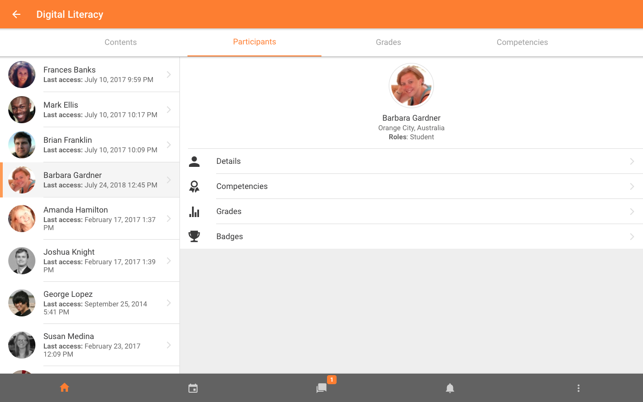Image resolution: width=643 pixels, height=402 pixels.
Task: Expand the Competencies row chevron
Action: pyautogui.click(x=632, y=186)
